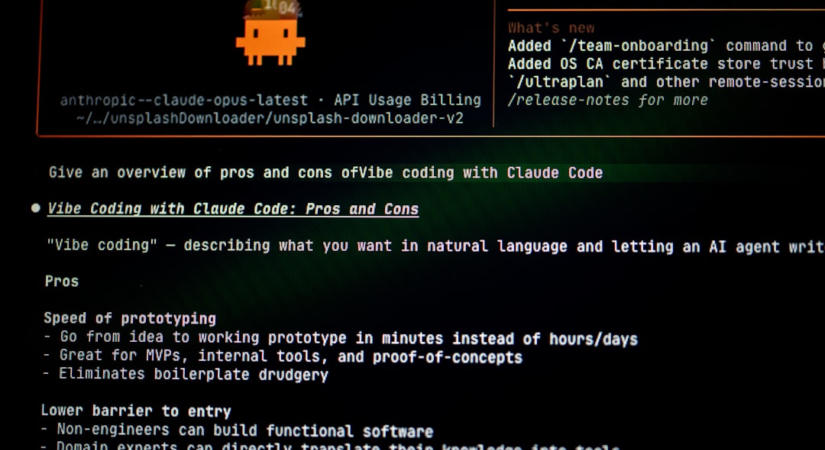Image resolution: width=825 pixels, height=450 pixels.
Task: Click the 'Pros' section label
Action: click(x=62, y=281)
